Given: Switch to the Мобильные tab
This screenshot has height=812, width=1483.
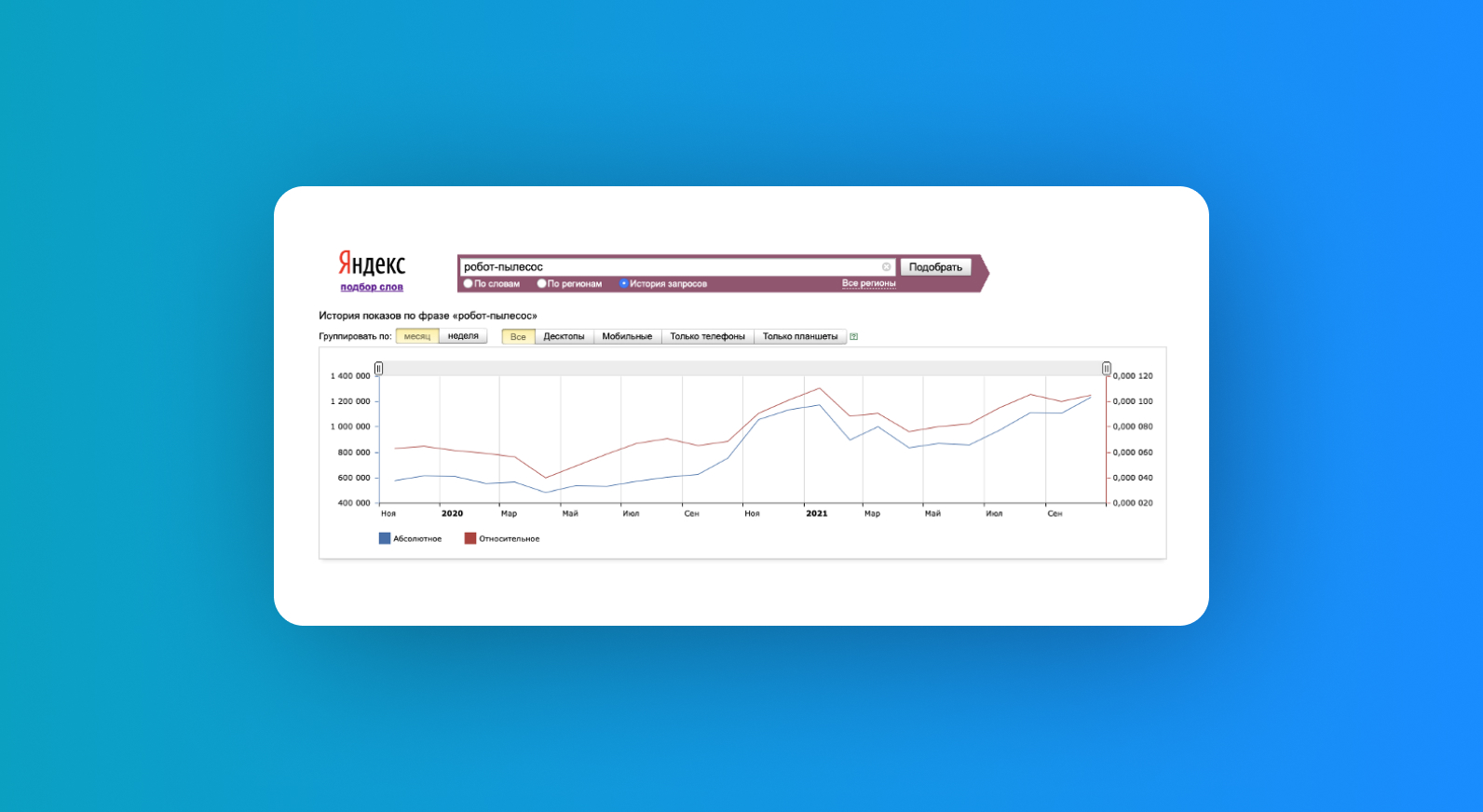Looking at the screenshot, I should [x=627, y=337].
